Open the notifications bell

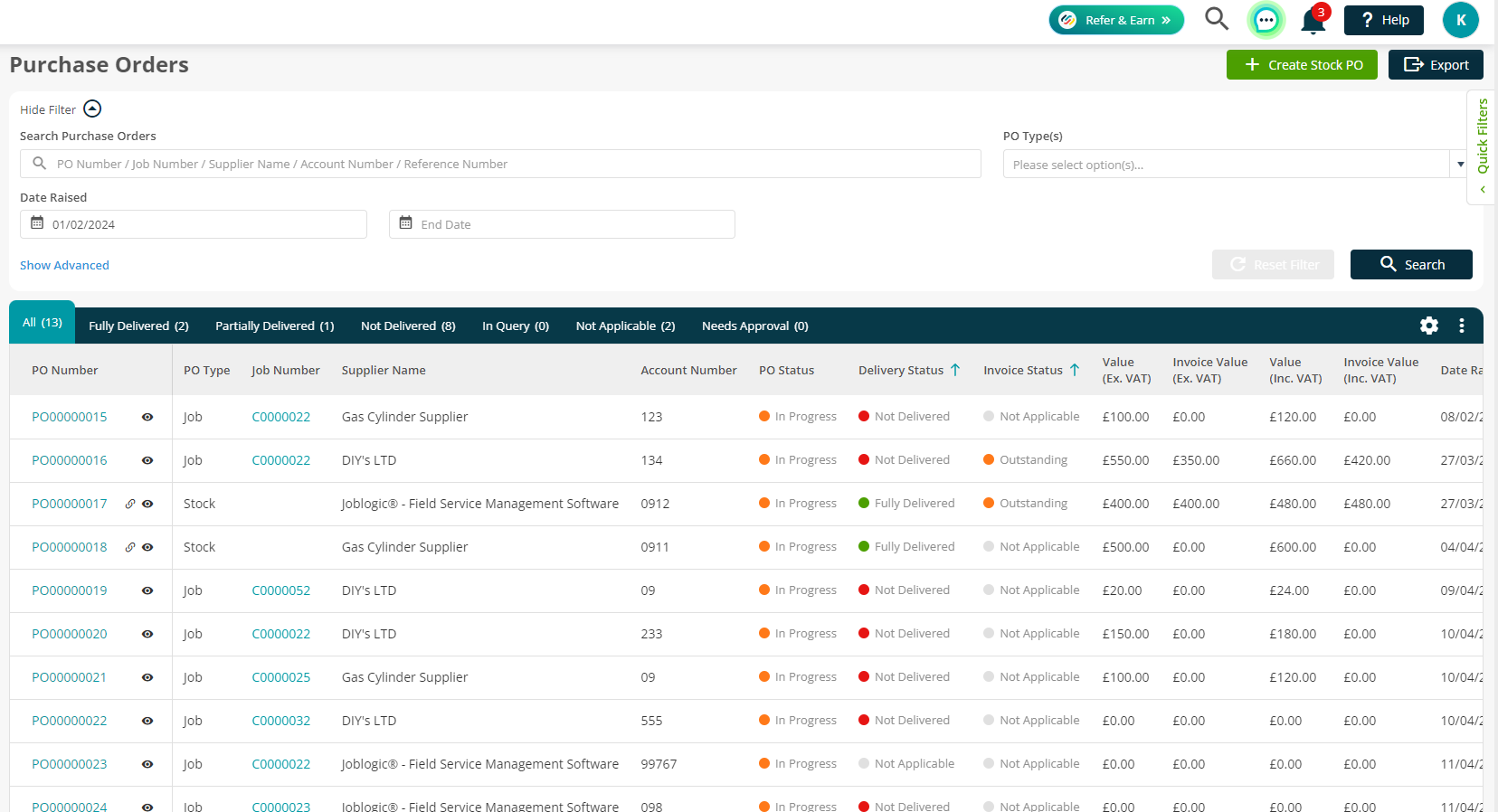pyautogui.click(x=1313, y=20)
